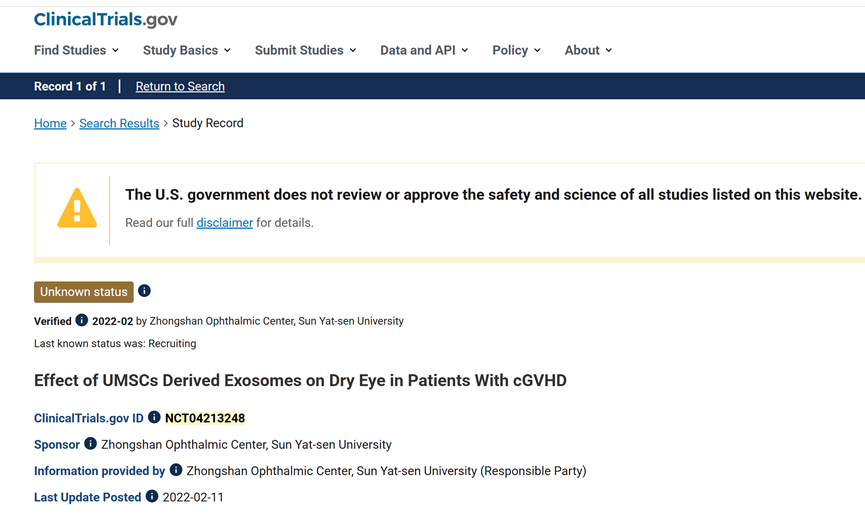The height and width of the screenshot is (519, 865).
Task: Click info icon beside Verified label
Action: click(x=82, y=321)
